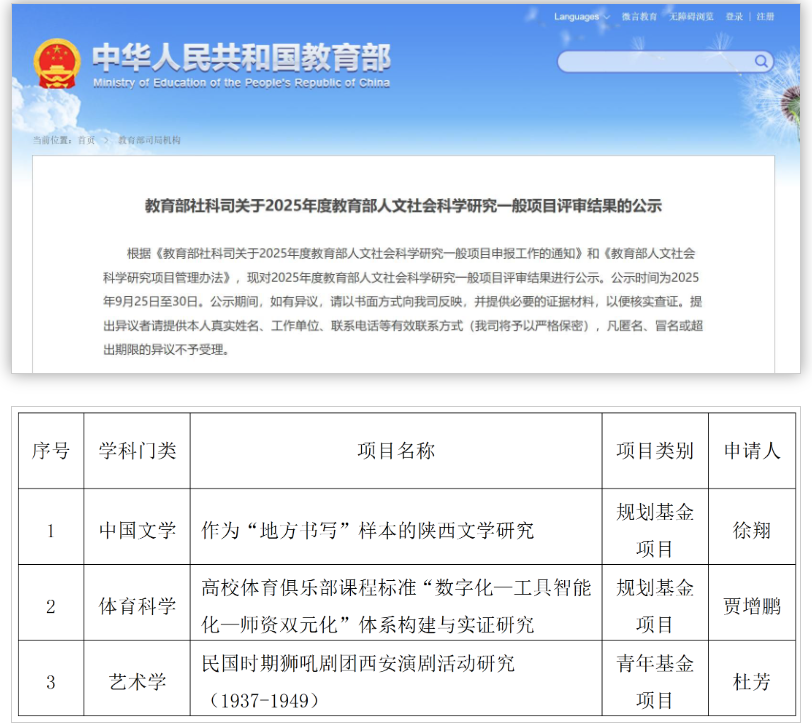Viewport: 812px width, 728px height.
Task: Click the 规划基金项目 cell in 徐翔's row
Action: click(655, 527)
